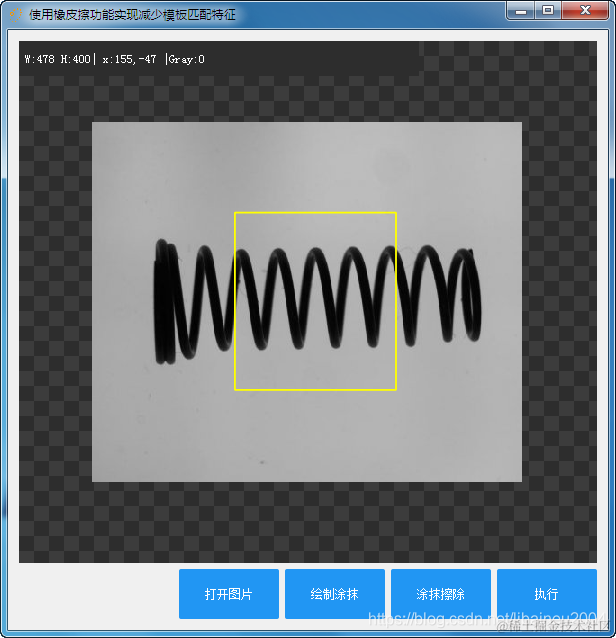Select the 绘制涂抹 button
Image resolution: width=616 pixels, height=638 pixels.
pos(335,594)
